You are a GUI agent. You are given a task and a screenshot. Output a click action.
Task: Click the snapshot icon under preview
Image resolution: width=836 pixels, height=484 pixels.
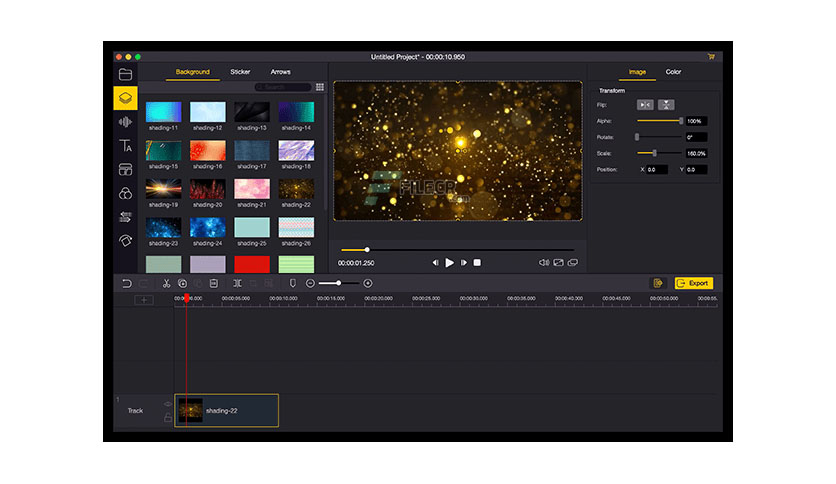pos(558,263)
